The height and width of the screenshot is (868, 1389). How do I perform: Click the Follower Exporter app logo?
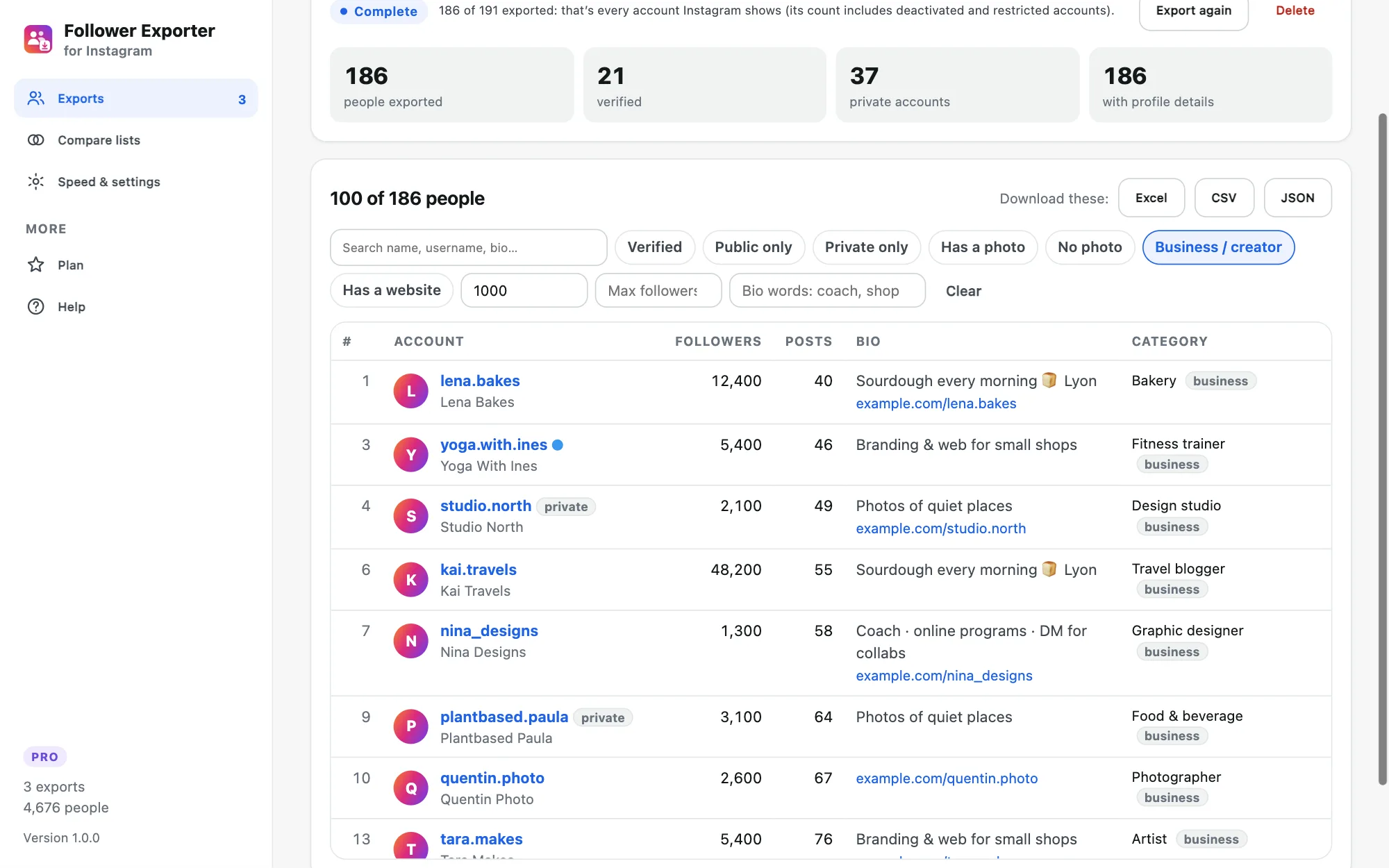(x=38, y=40)
